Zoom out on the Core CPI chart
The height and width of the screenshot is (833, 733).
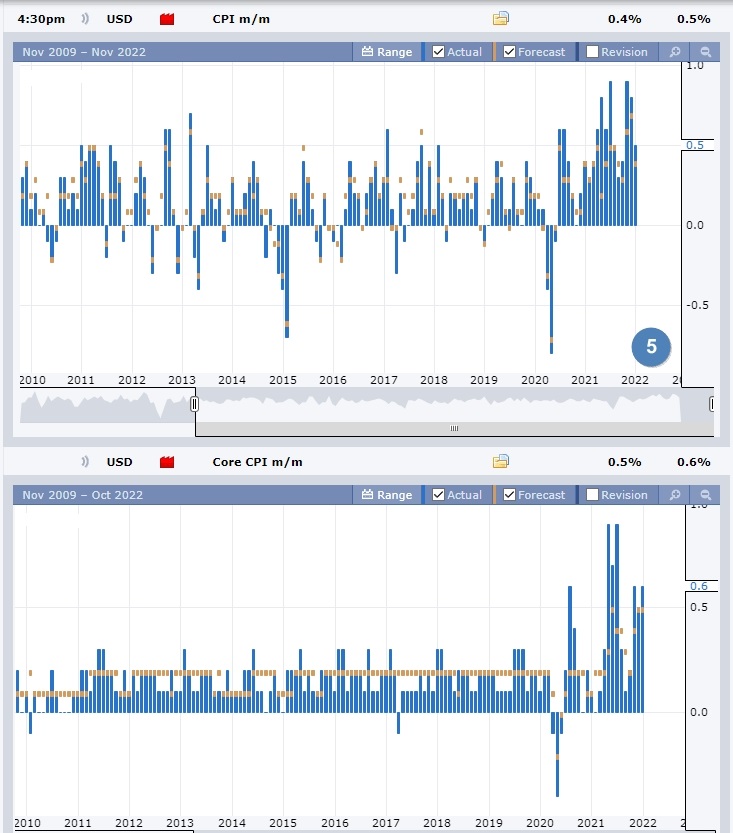tap(705, 495)
